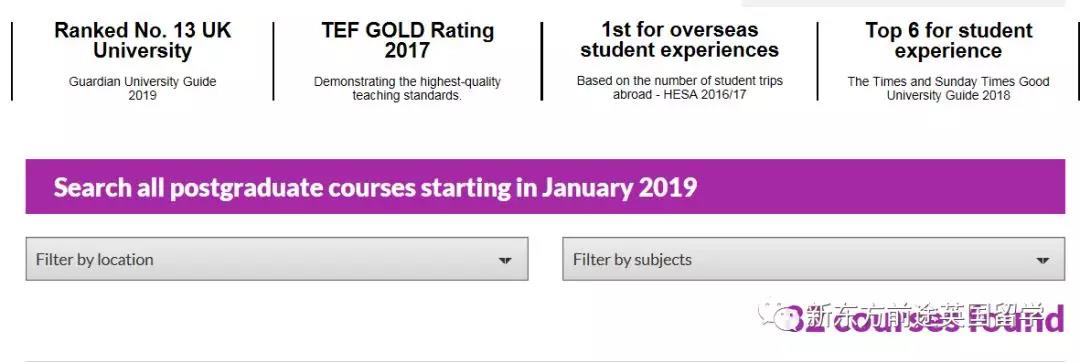
Task: Select the Times and Sunday Times Guide text
Action: (x=948, y=88)
